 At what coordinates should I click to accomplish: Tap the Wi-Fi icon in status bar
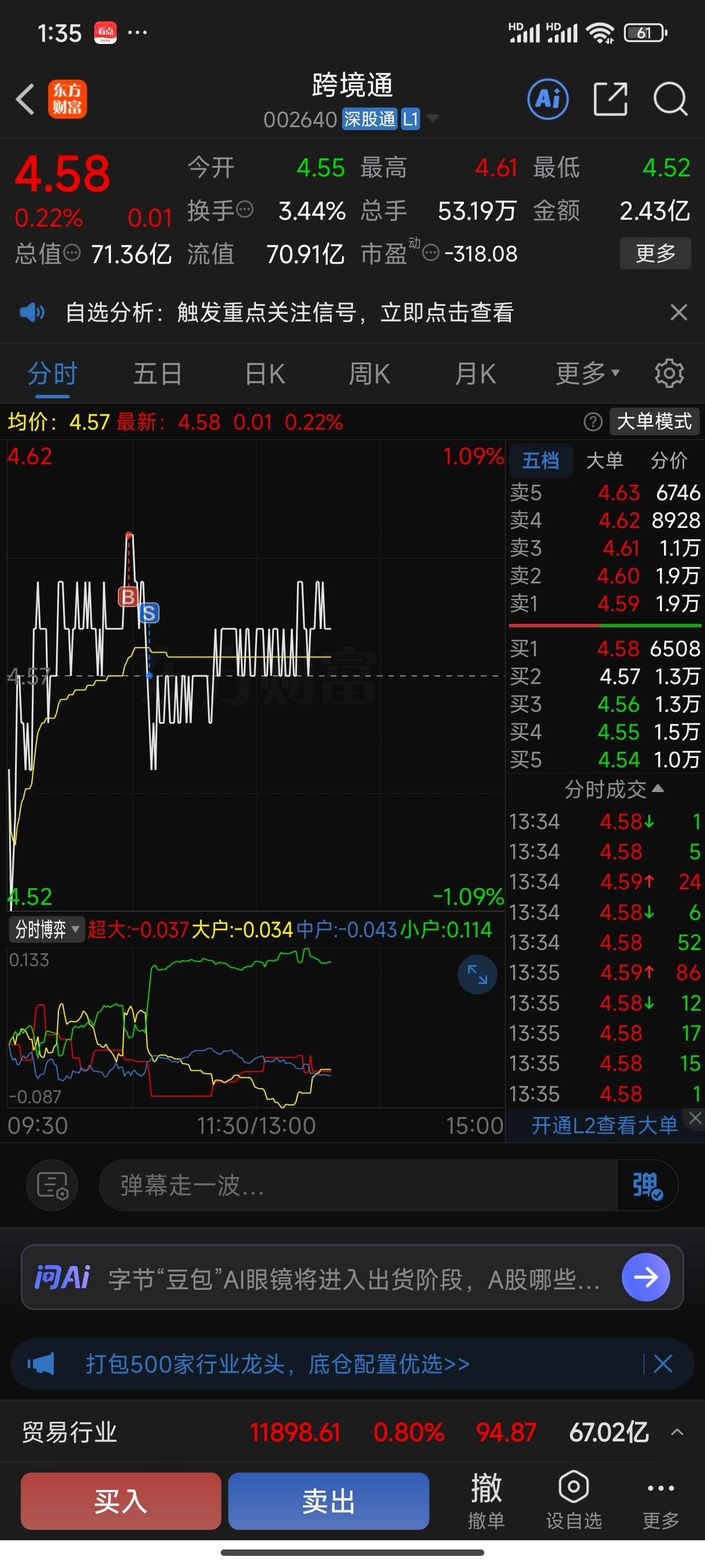[600, 32]
